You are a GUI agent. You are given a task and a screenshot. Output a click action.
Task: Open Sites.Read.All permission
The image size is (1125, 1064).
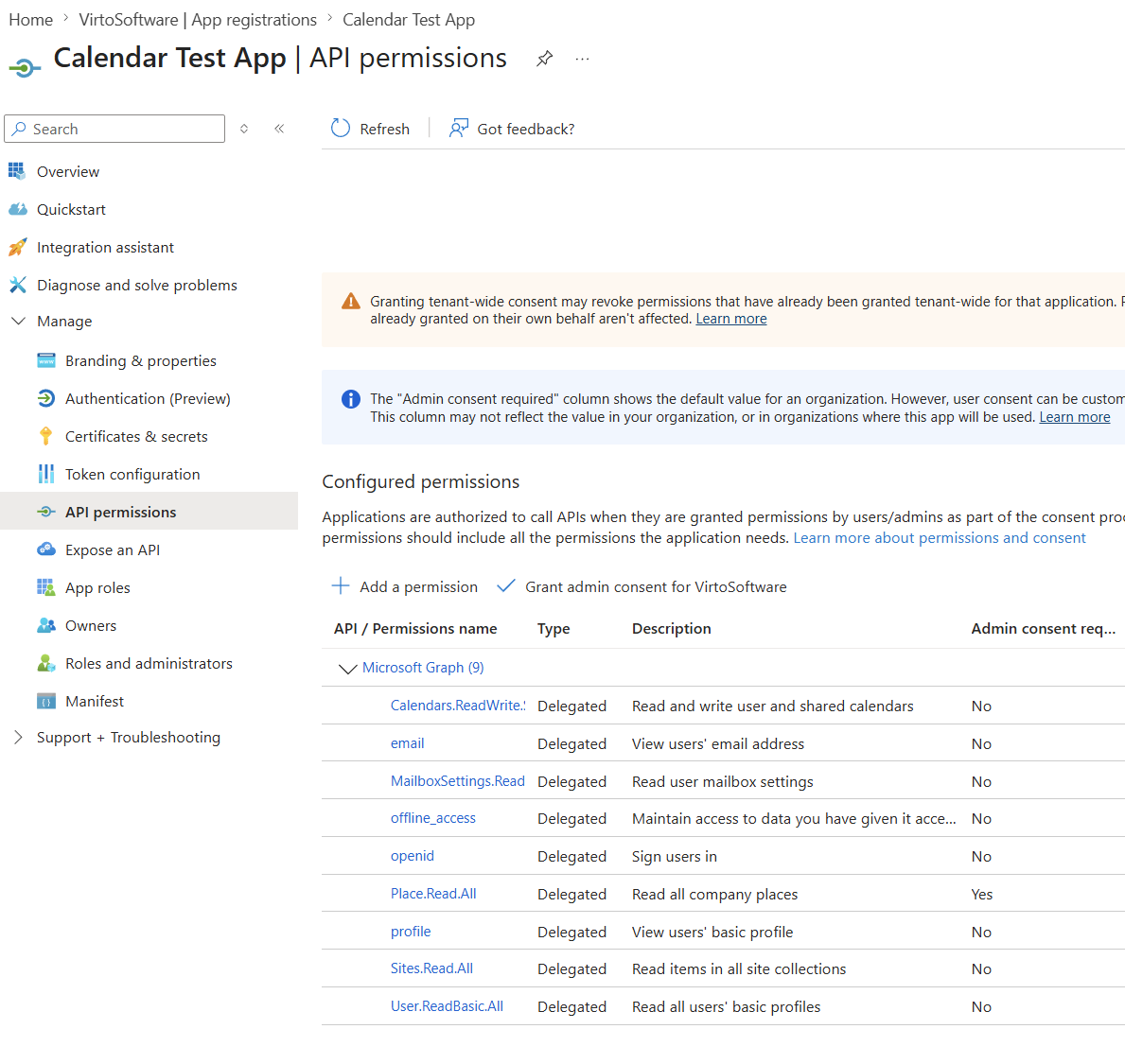click(431, 968)
